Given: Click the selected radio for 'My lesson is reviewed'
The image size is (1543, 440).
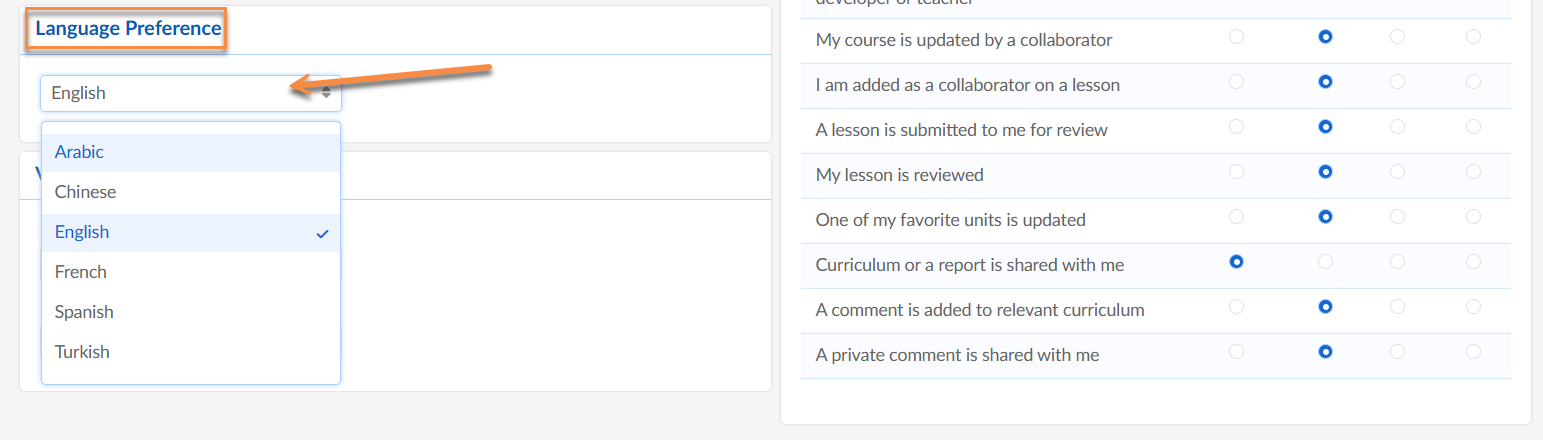Looking at the screenshot, I should point(1326,172).
